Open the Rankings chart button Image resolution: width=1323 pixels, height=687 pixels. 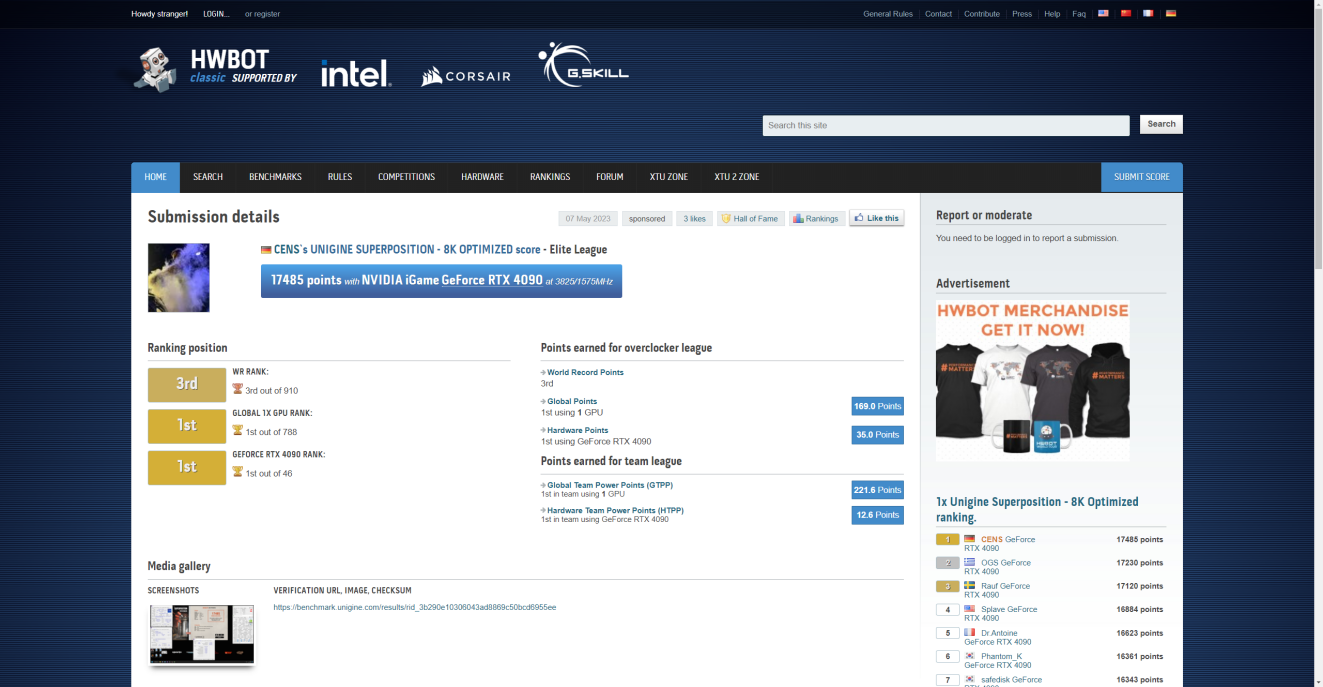tap(815, 218)
